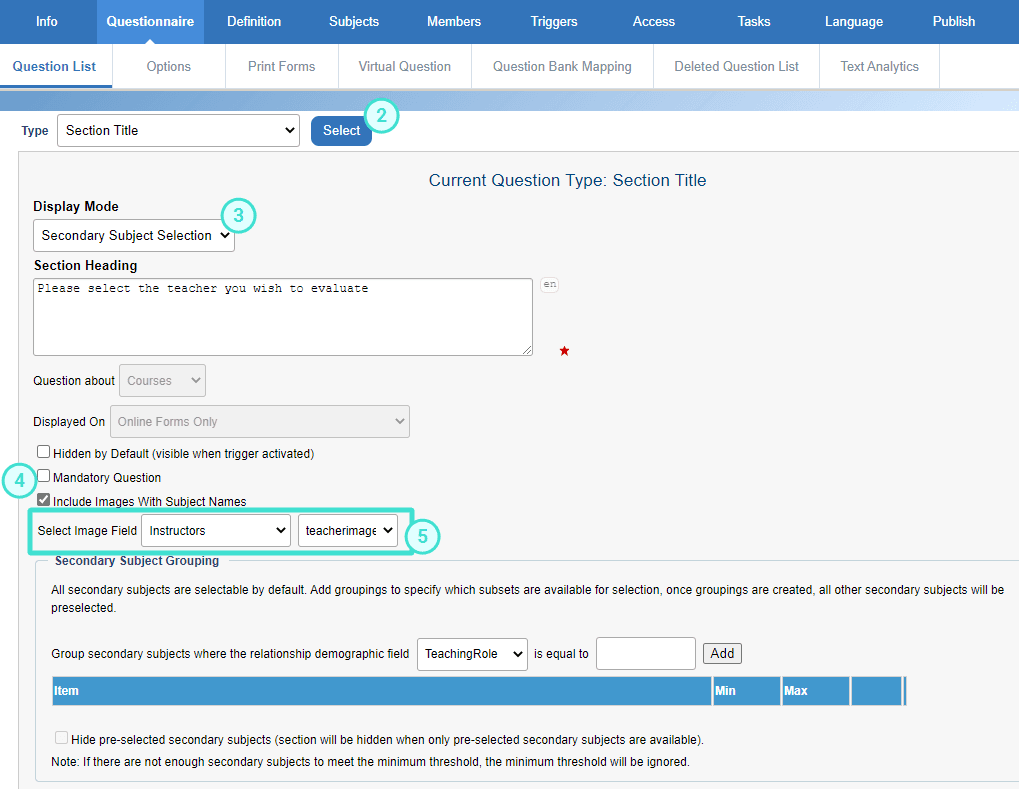Click the Add button for subject grouping
This screenshot has width=1019, height=789.
pos(721,653)
